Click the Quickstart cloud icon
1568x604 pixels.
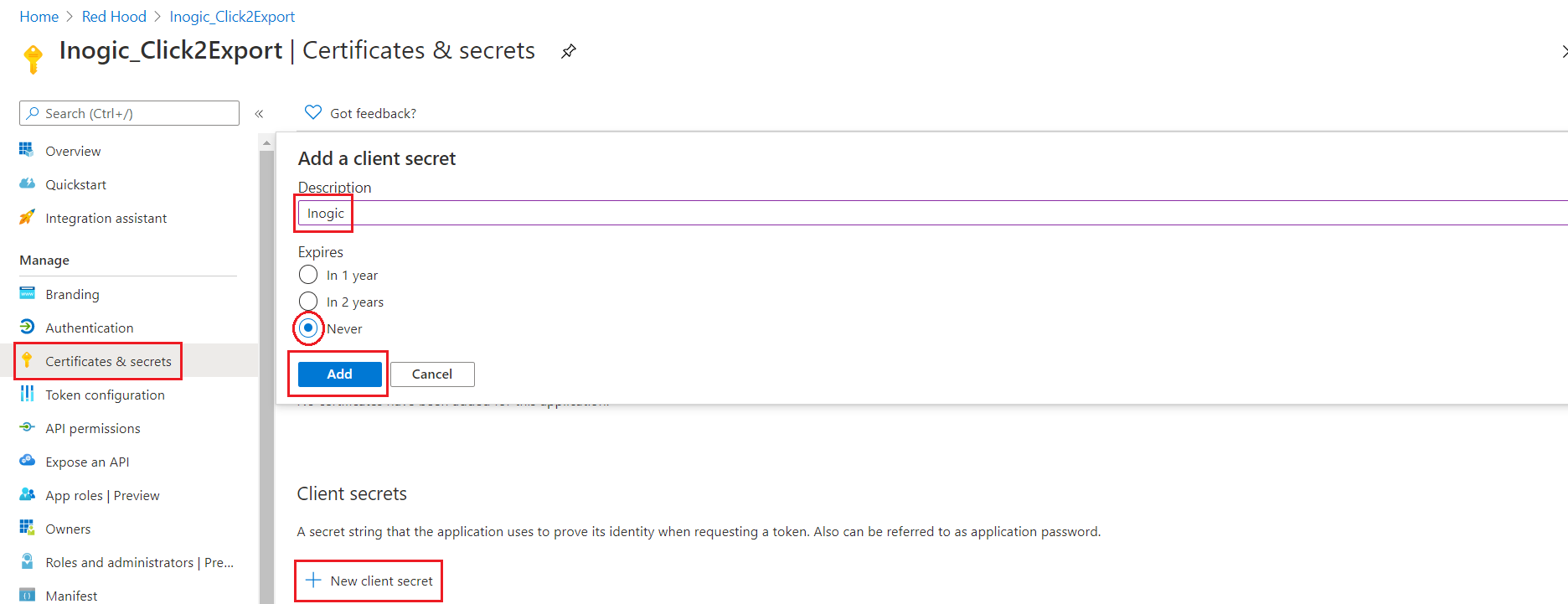(27, 183)
